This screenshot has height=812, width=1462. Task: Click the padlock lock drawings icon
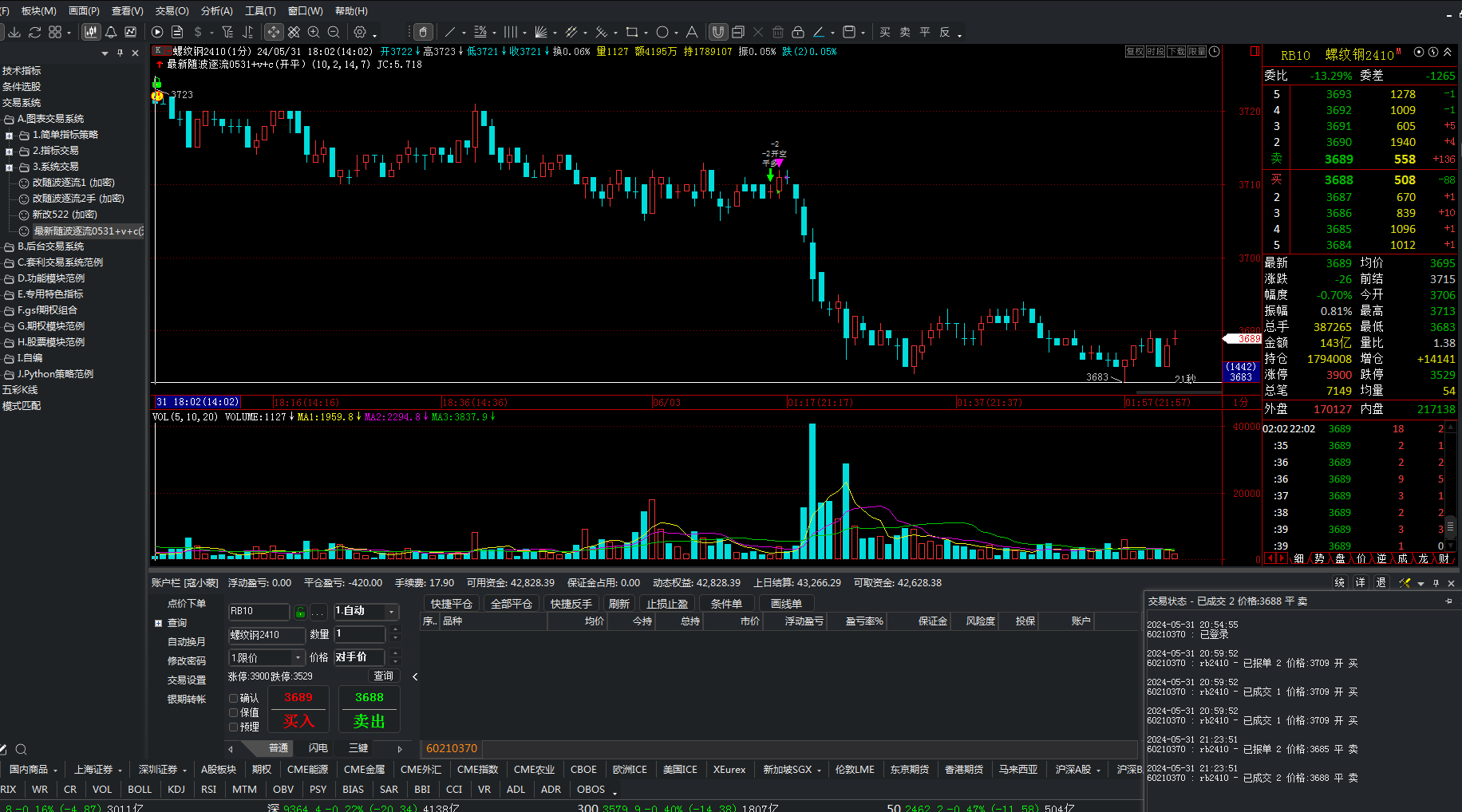(798, 32)
